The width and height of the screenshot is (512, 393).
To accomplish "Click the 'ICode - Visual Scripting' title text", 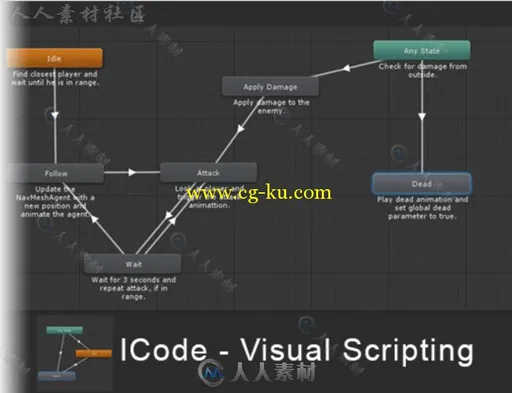I will tap(296, 350).
